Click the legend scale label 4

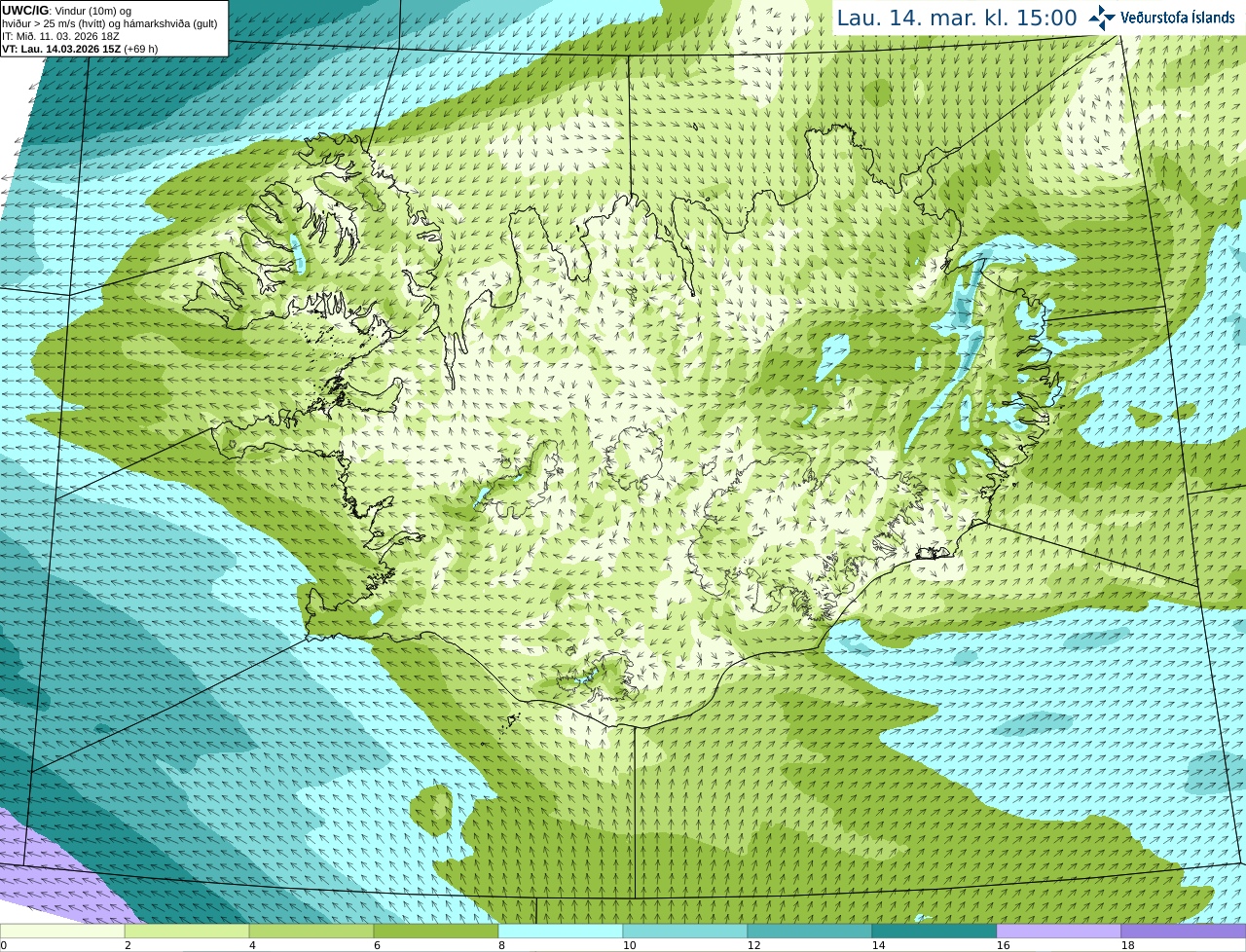(252, 945)
